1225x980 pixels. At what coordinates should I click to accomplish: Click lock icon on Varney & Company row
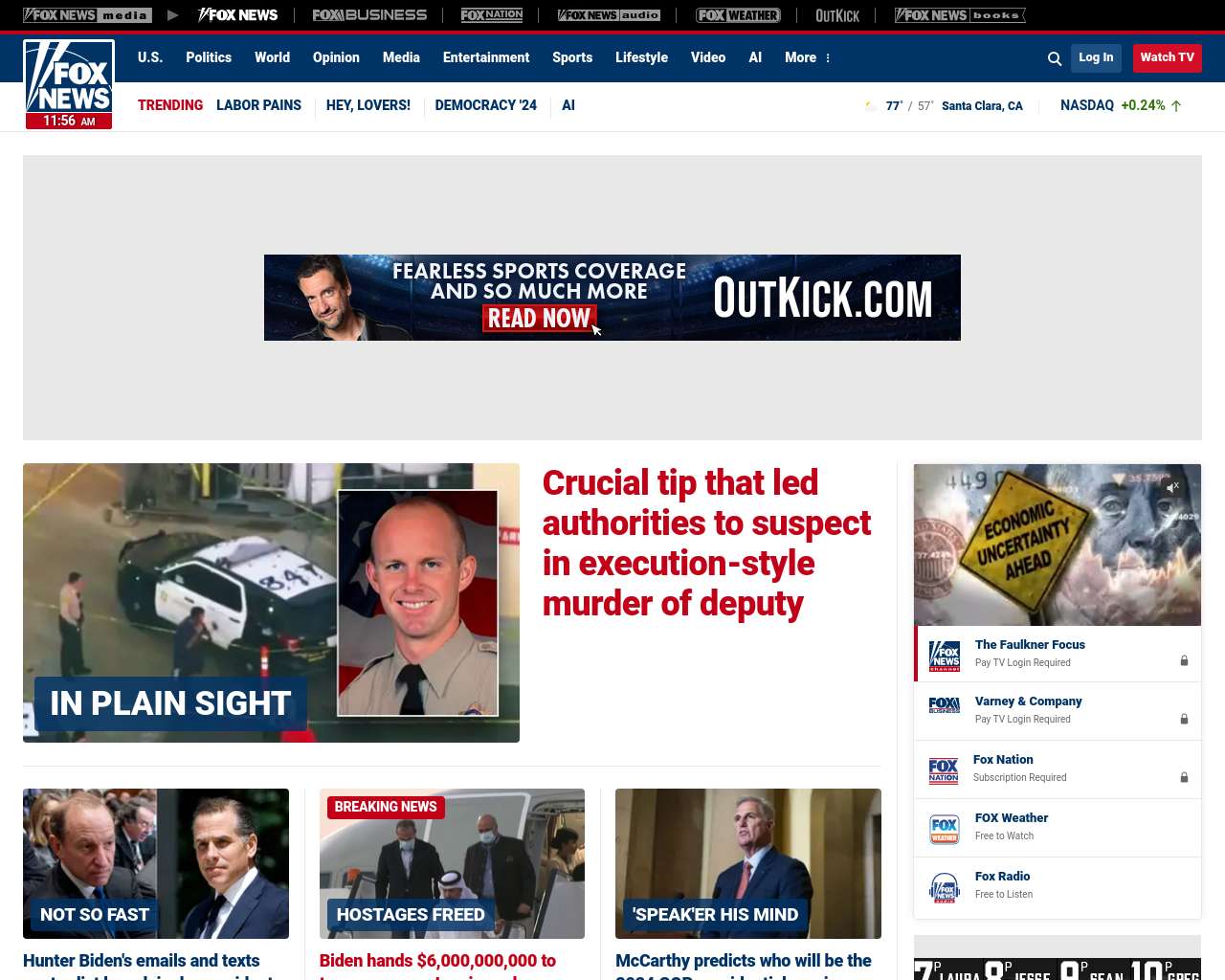[x=1184, y=719]
